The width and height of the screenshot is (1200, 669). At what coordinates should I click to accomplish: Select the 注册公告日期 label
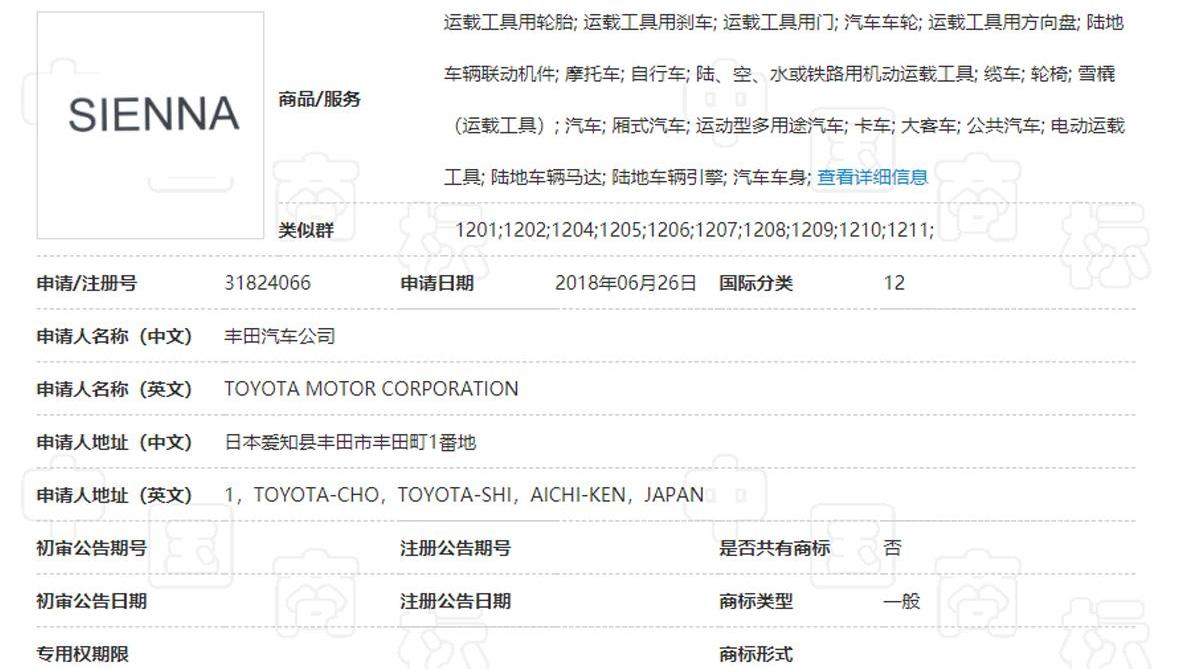(x=455, y=601)
